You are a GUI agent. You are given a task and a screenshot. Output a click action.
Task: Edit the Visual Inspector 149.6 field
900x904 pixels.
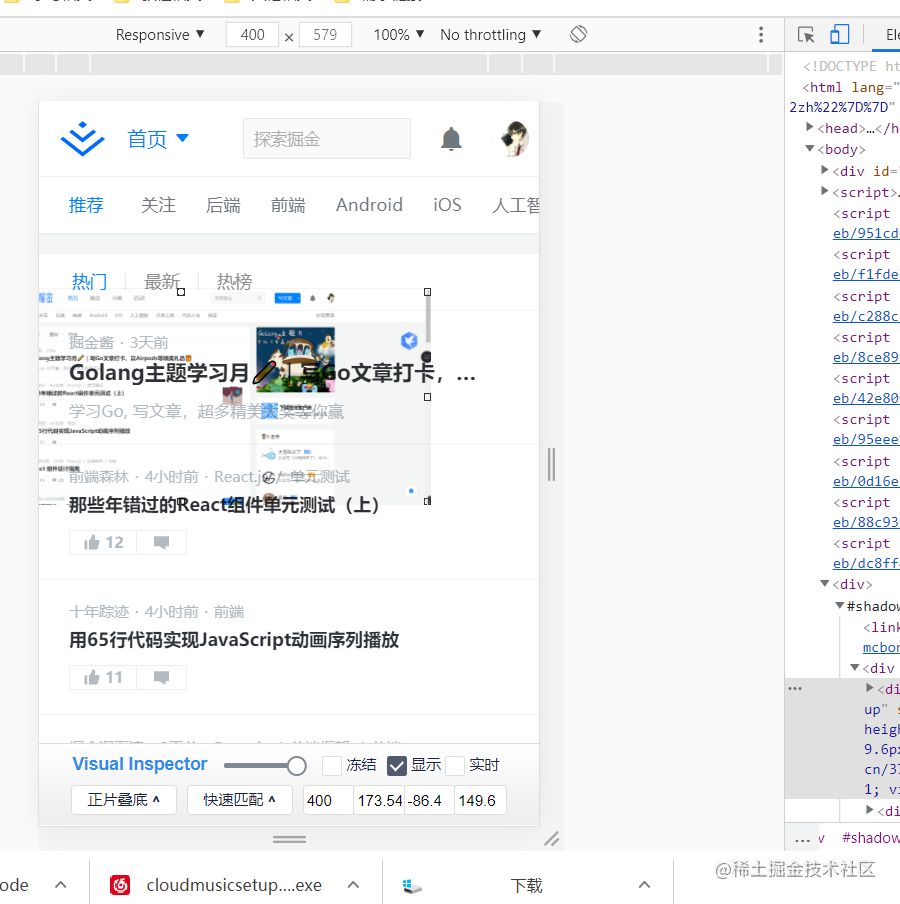[x=480, y=800]
